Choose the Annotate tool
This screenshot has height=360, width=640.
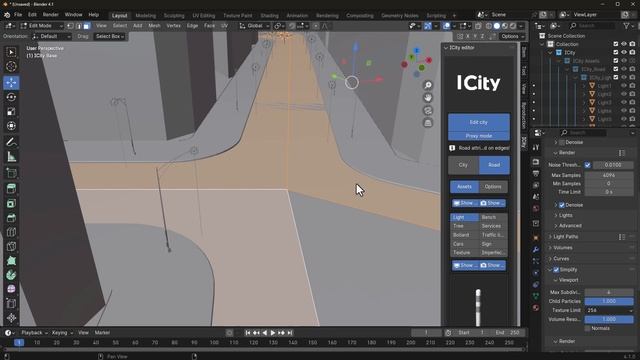[x=11, y=142]
